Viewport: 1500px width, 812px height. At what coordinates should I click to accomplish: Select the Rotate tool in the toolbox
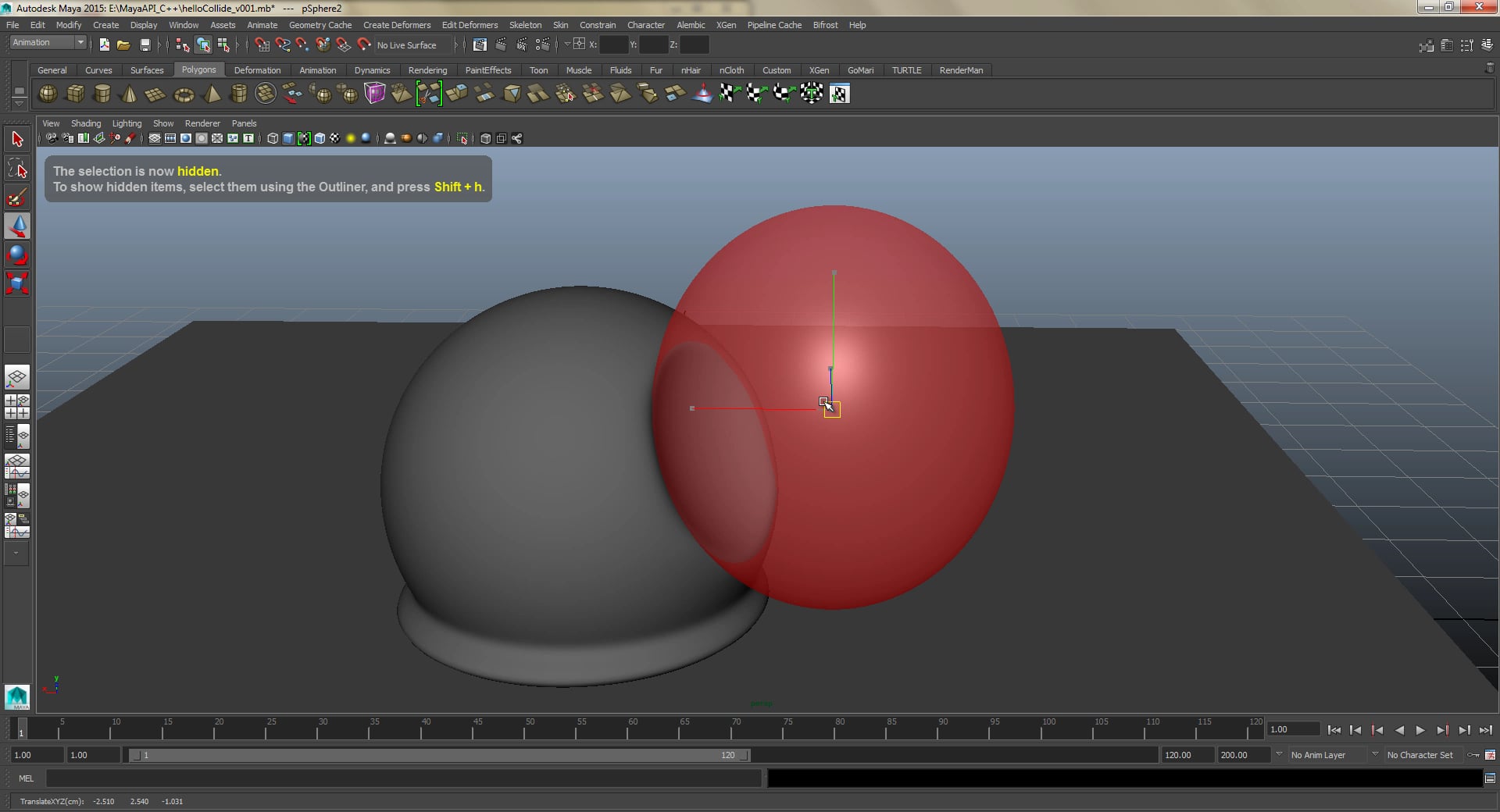17,255
